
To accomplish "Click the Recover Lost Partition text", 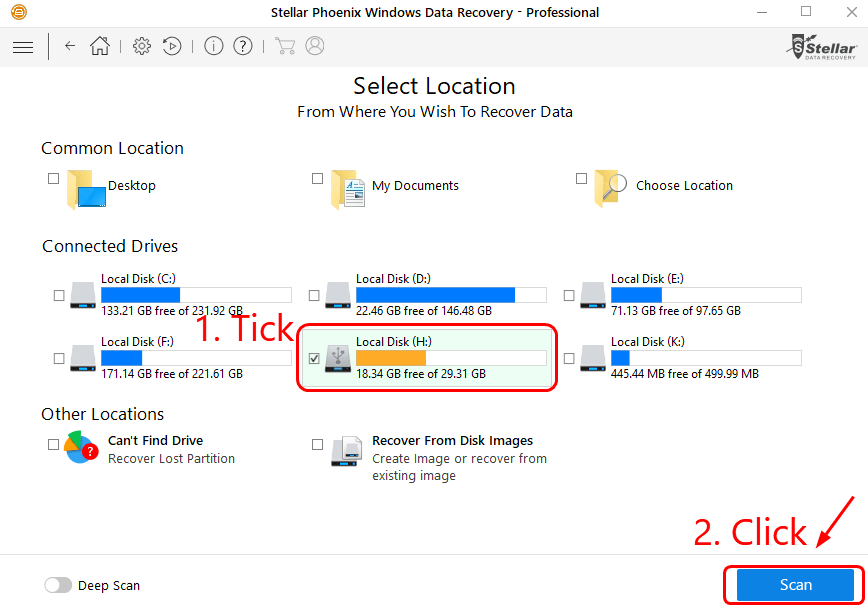I will click(x=171, y=459).
